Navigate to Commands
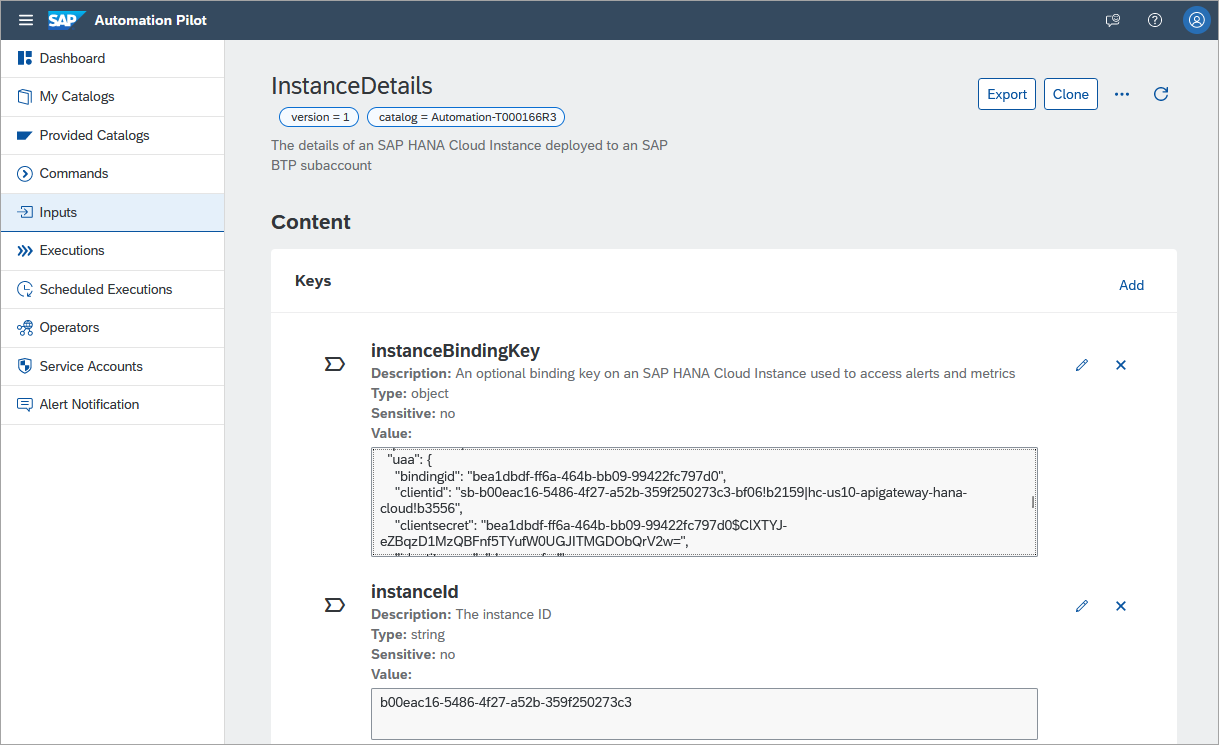Viewport: 1219px width, 745px height. [112, 174]
